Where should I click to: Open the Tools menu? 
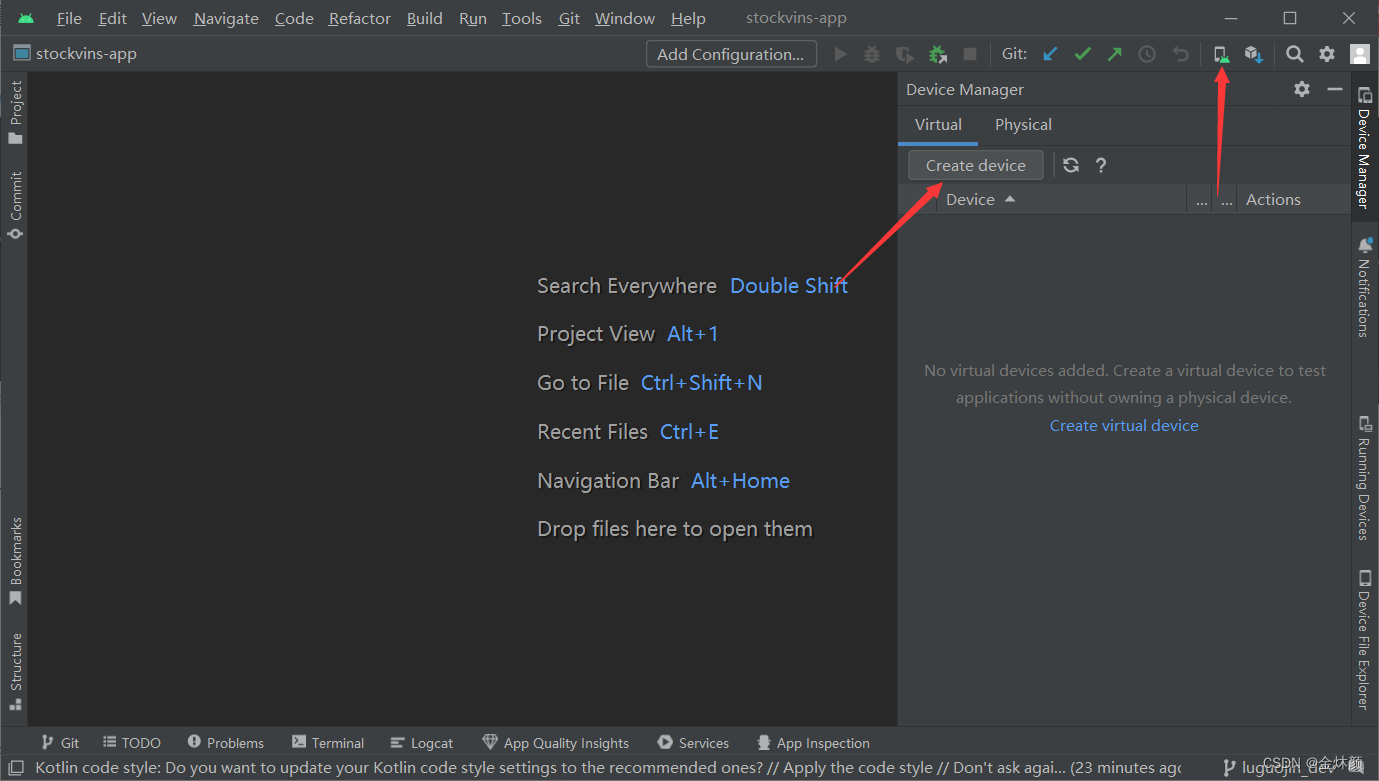pyautogui.click(x=522, y=18)
